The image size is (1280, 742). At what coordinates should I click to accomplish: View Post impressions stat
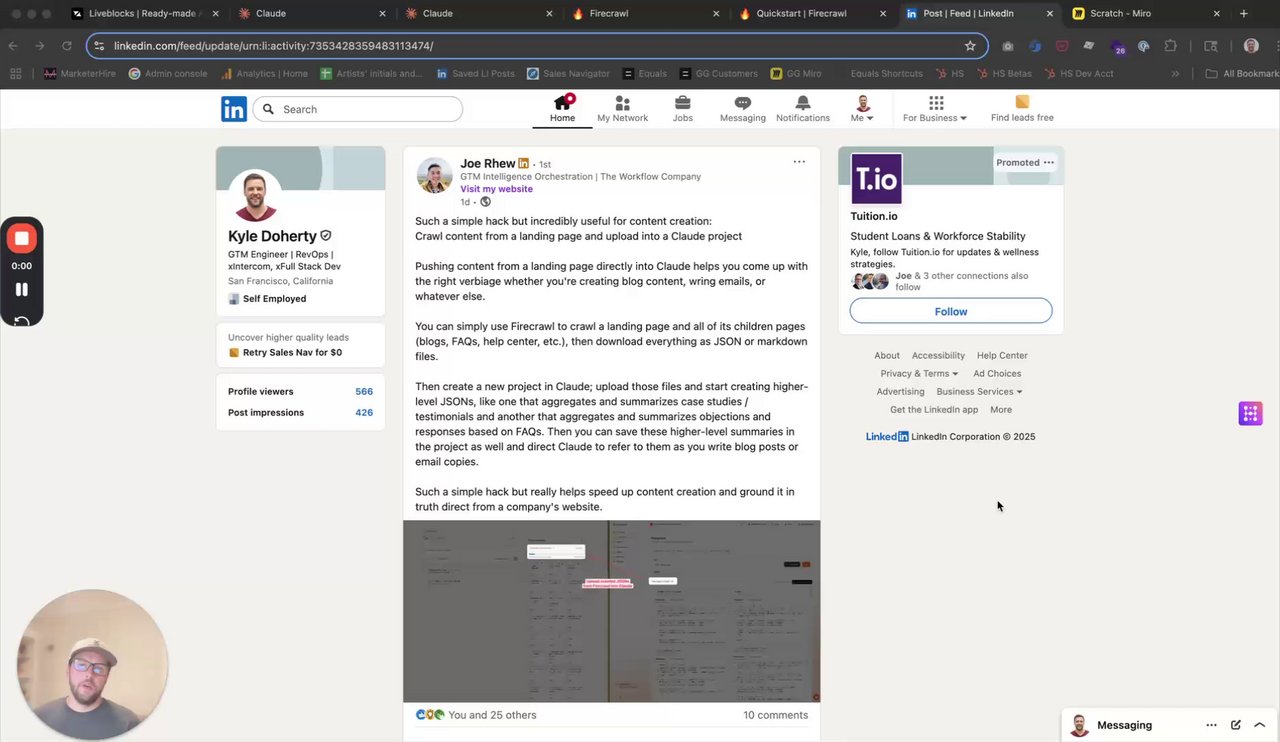pos(300,412)
